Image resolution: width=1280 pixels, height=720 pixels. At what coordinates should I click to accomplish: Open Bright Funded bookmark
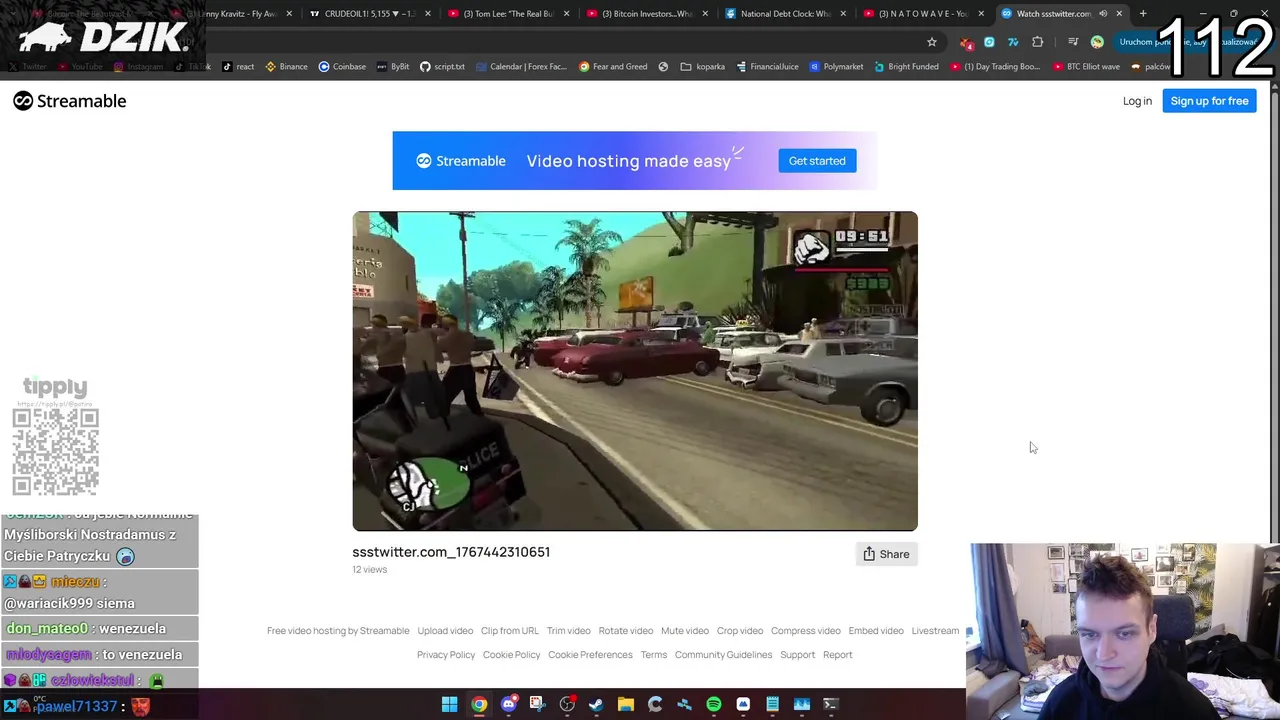coord(906,66)
